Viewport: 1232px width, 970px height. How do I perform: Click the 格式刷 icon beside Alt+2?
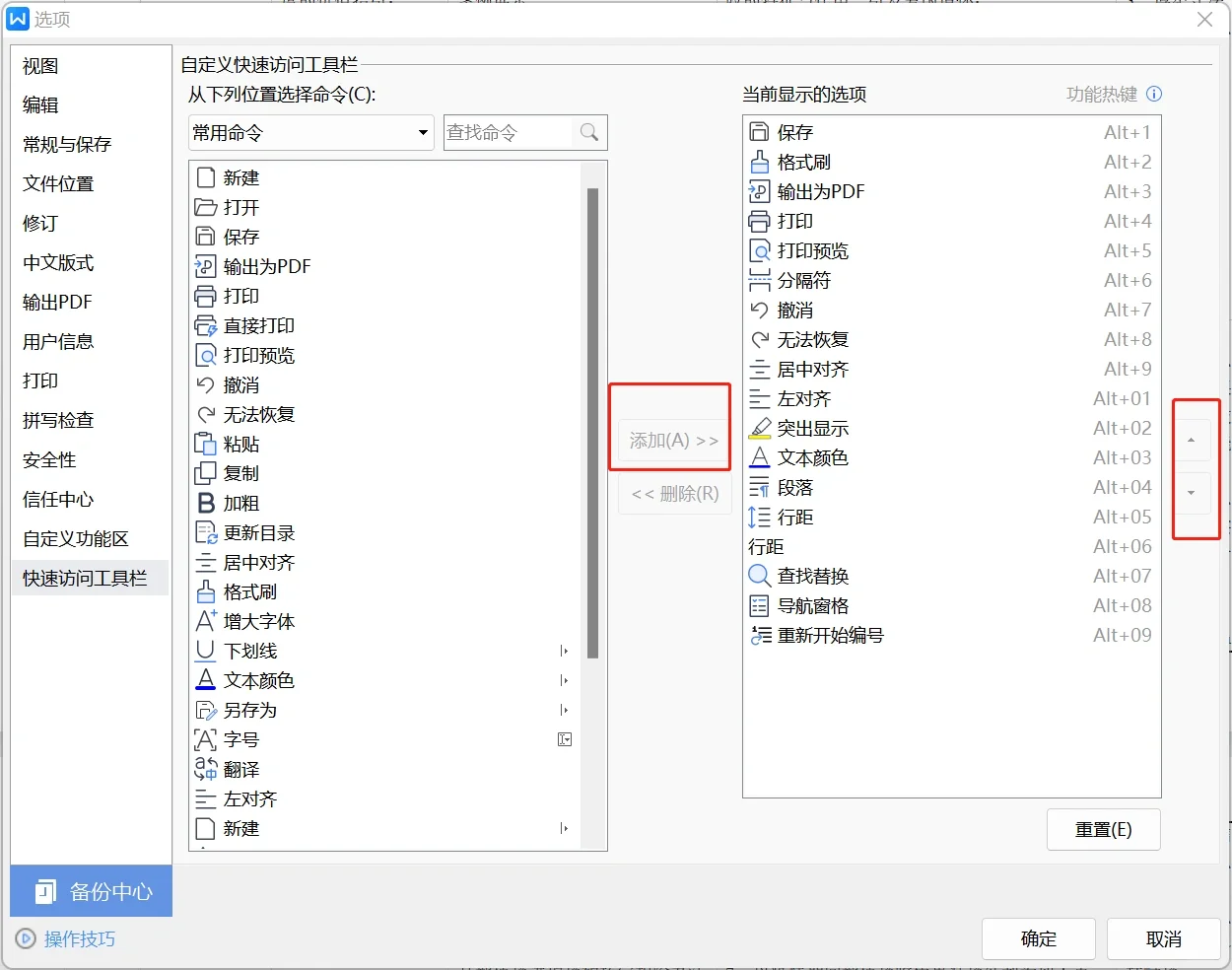click(x=759, y=162)
